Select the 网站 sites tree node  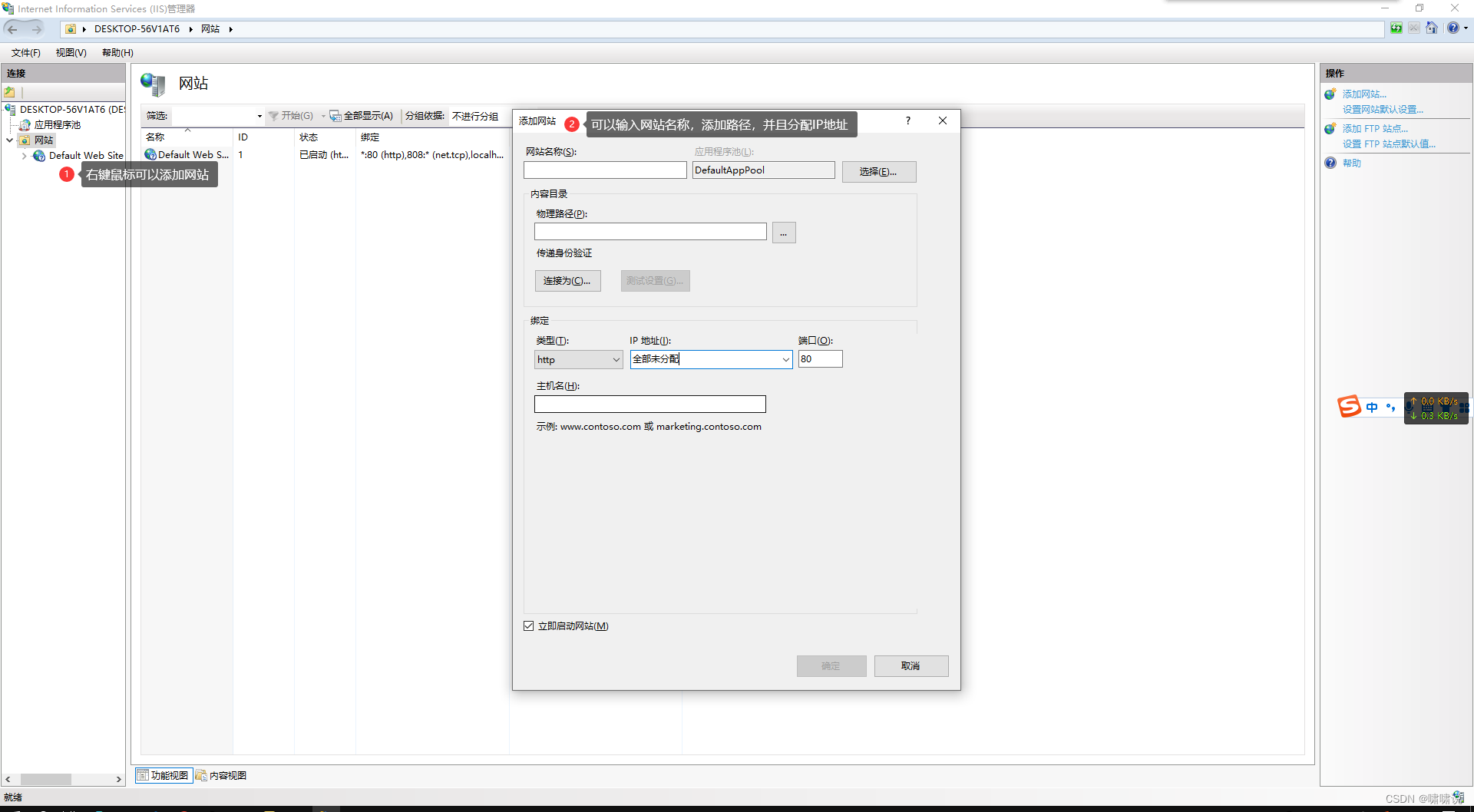44,140
